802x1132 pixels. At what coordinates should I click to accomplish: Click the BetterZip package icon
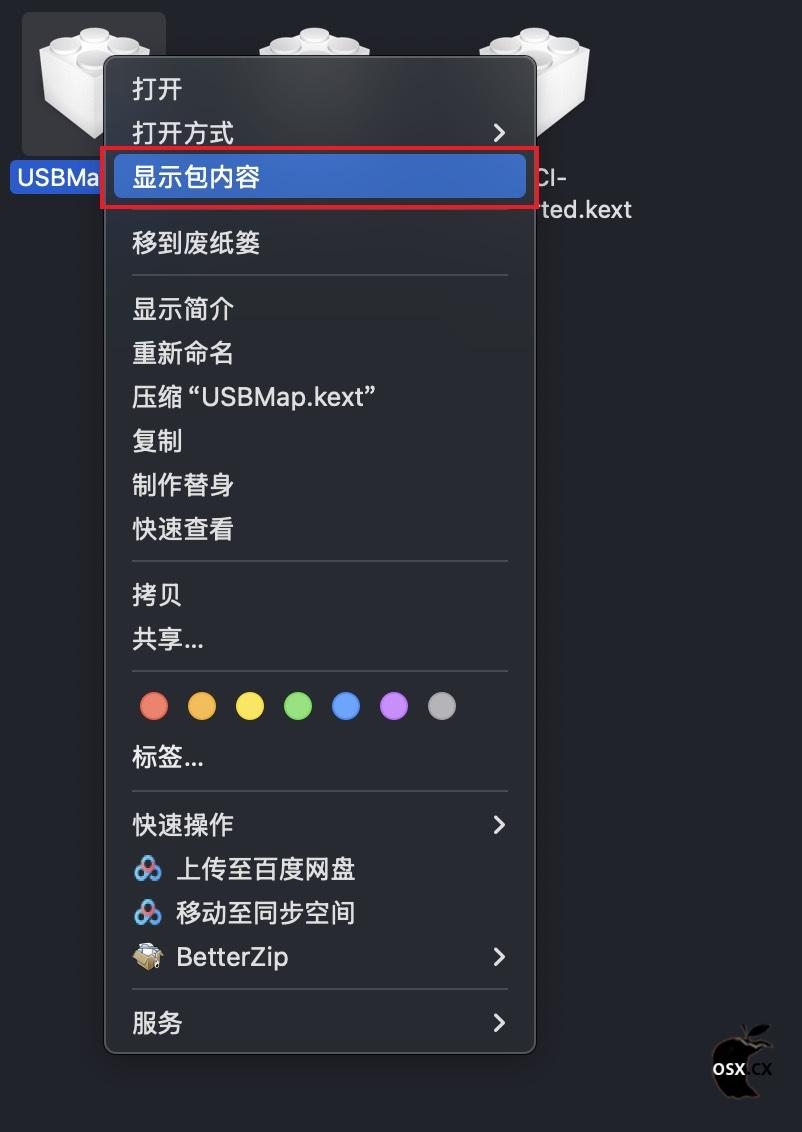point(148,957)
